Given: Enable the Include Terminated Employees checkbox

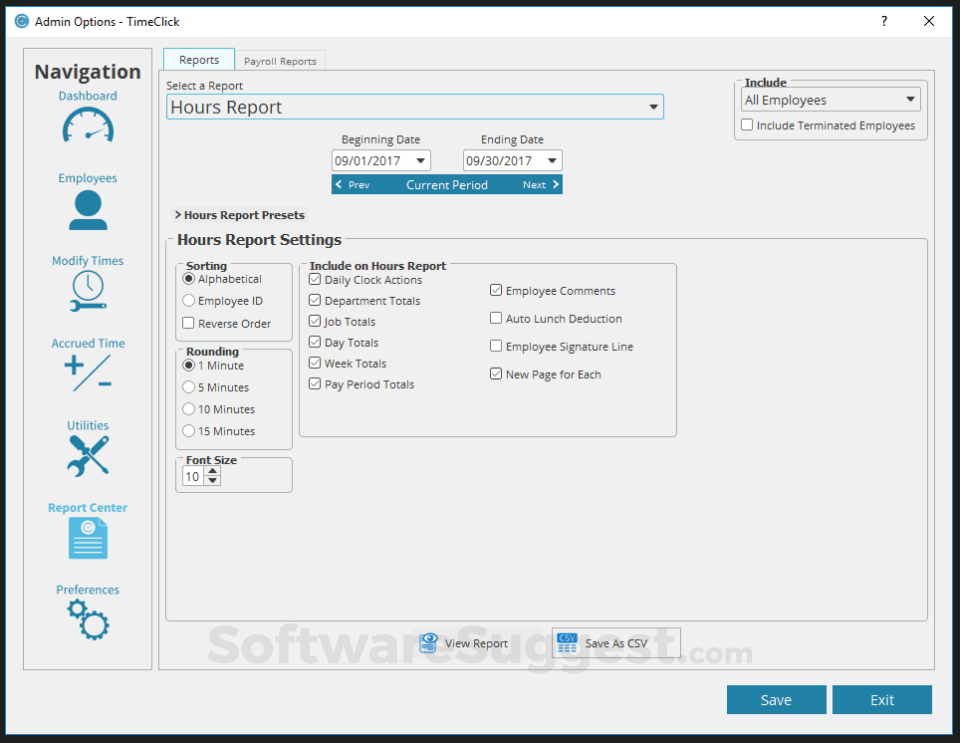Looking at the screenshot, I should pos(747,125).
